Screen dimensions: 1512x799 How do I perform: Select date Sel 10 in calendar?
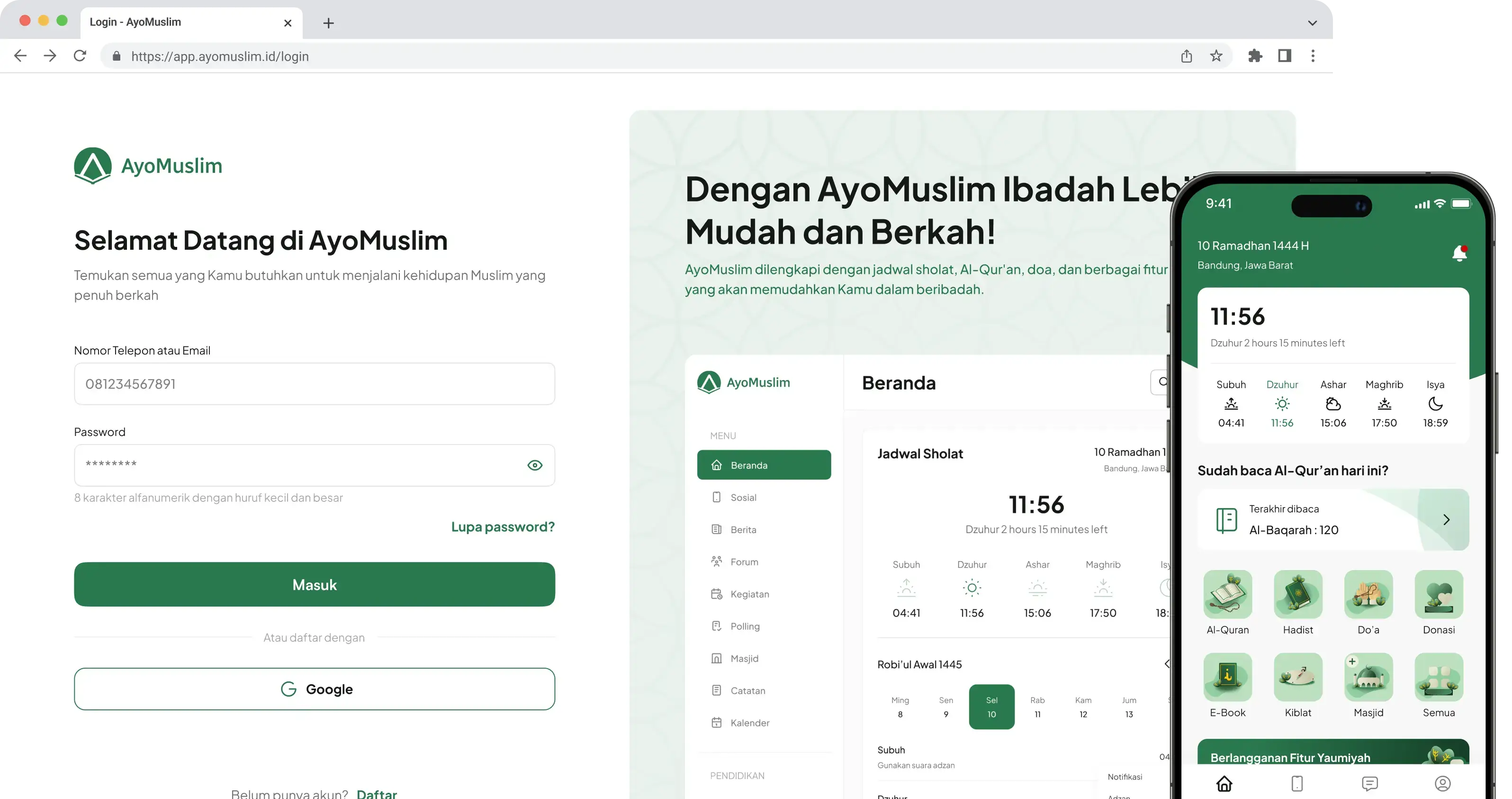pos(991,707)
